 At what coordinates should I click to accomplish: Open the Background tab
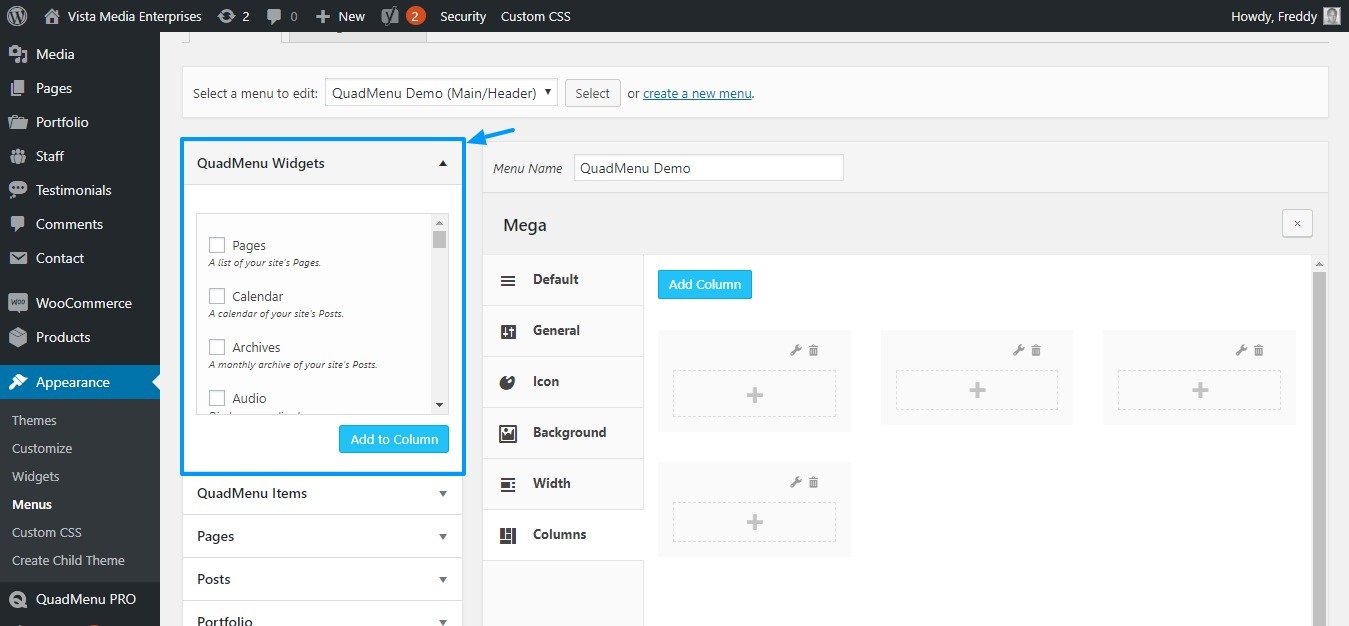pyautogui.click(x=563, y=433)
